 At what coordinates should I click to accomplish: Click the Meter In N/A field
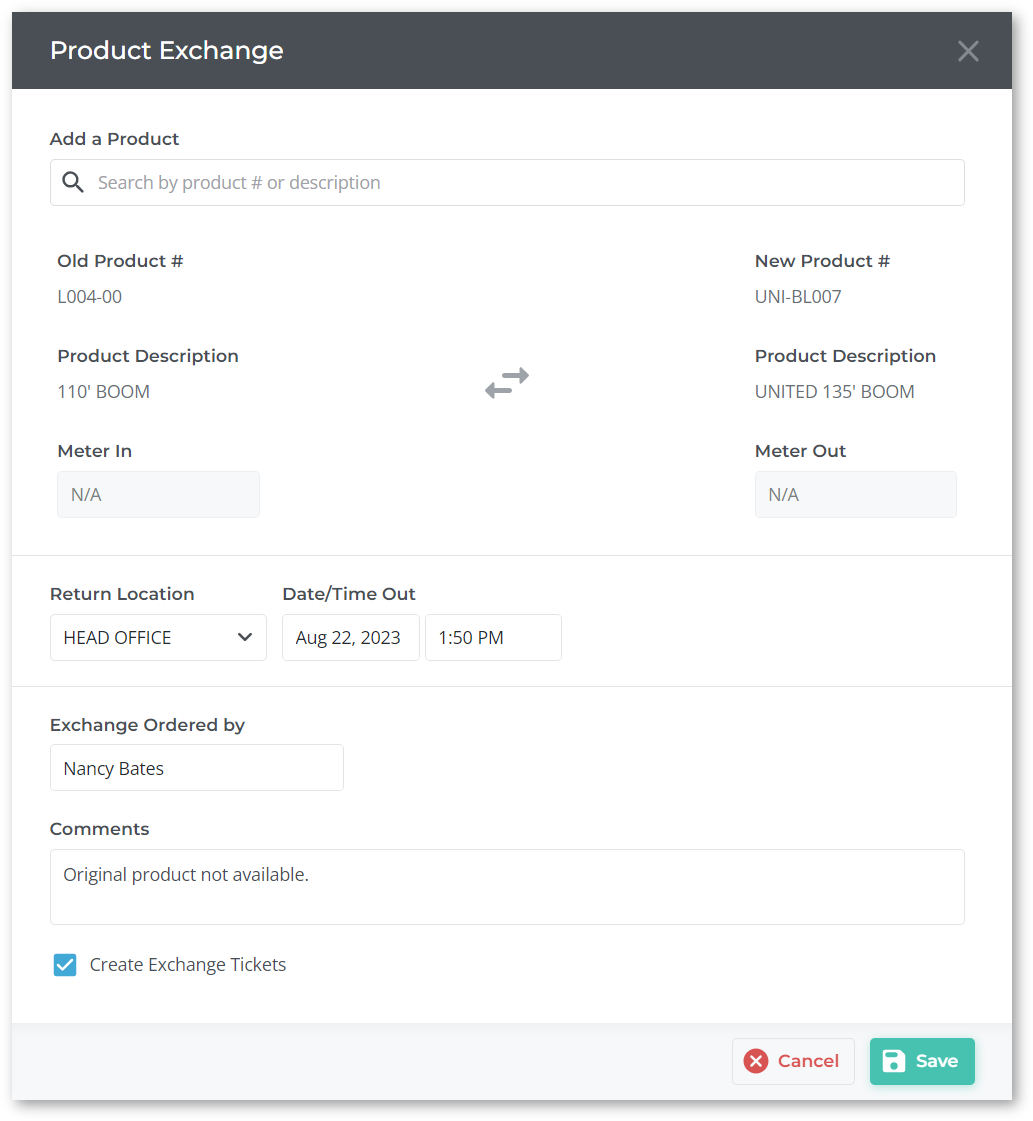click(x=158, y=494)
